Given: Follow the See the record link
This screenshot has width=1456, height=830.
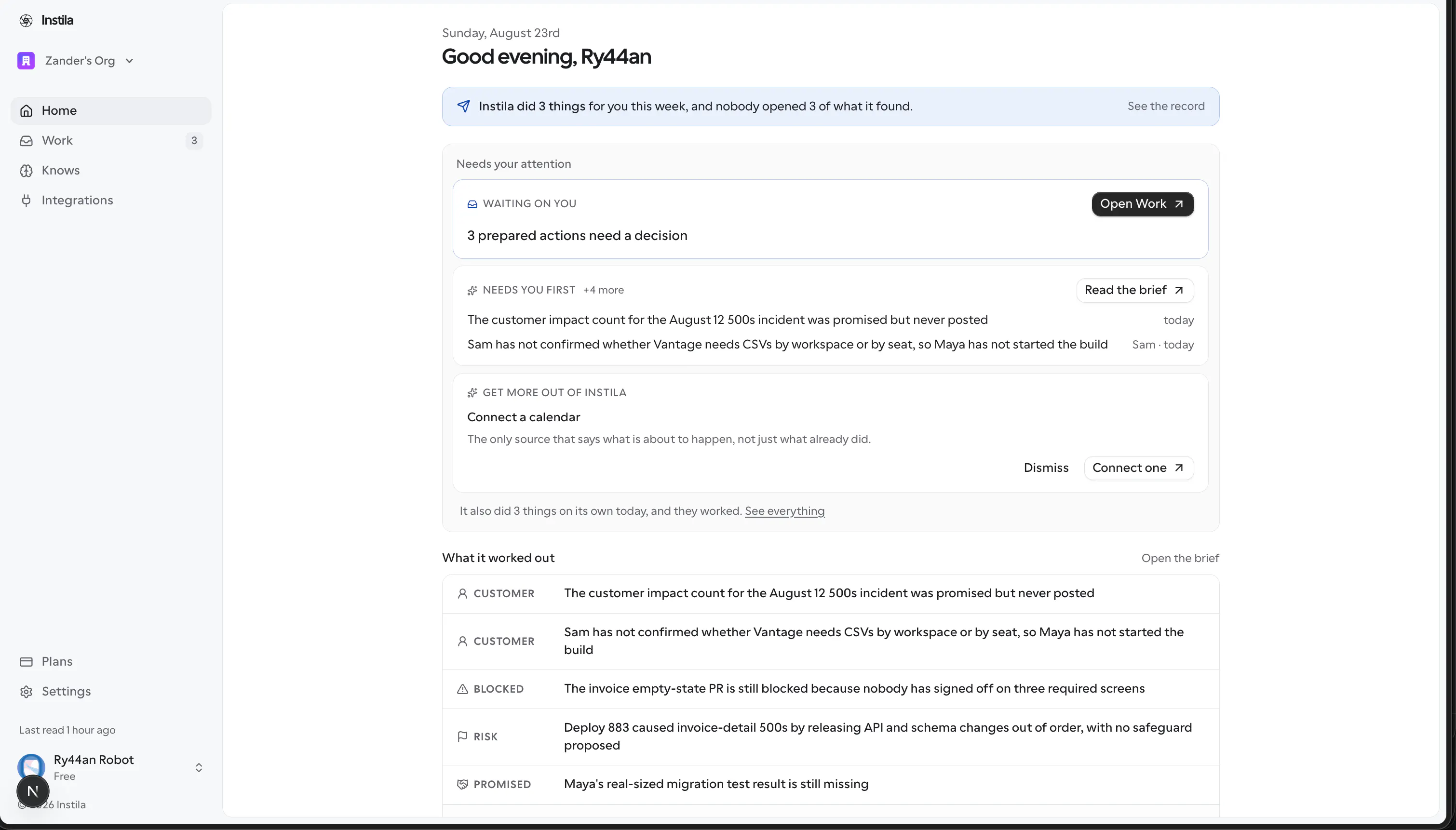Looking at the screenshot, I should pos(1166,107).
